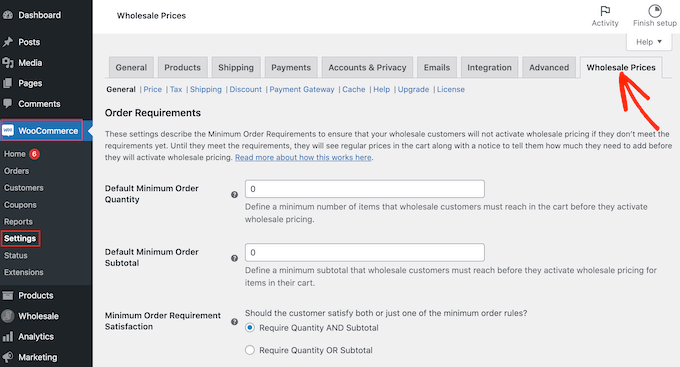Viewport: 680px width, 367px height.
Task: Open the Shipping sub-section link
Action: tap(206, 89)
